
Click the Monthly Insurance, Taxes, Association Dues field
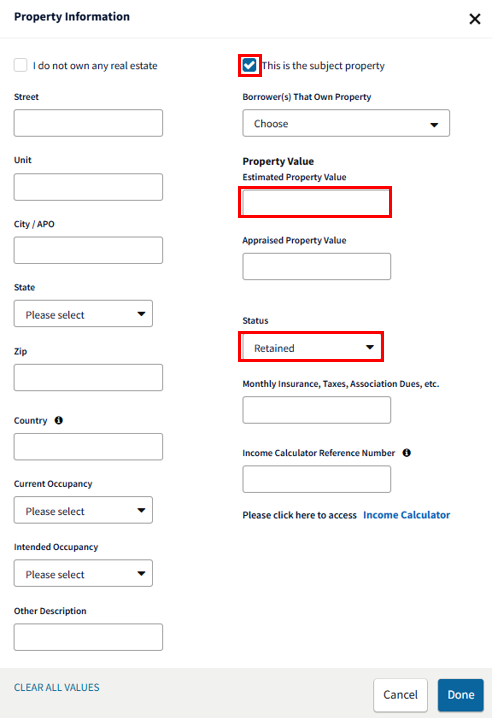point(317,410)
